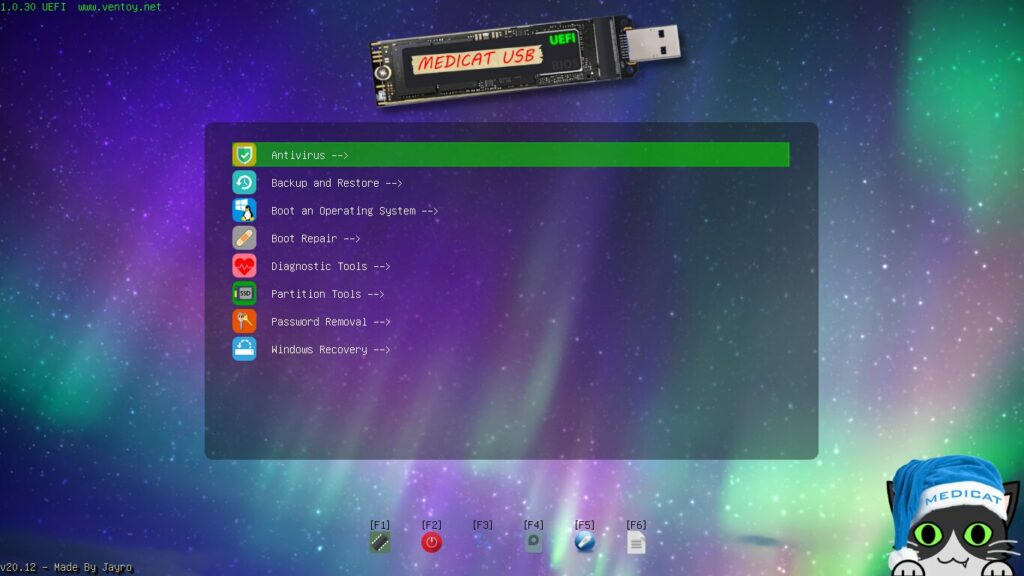Open the www.ventoy.net link
The height and width of the screenshot is (576, 1024).
tap(120, 7)
